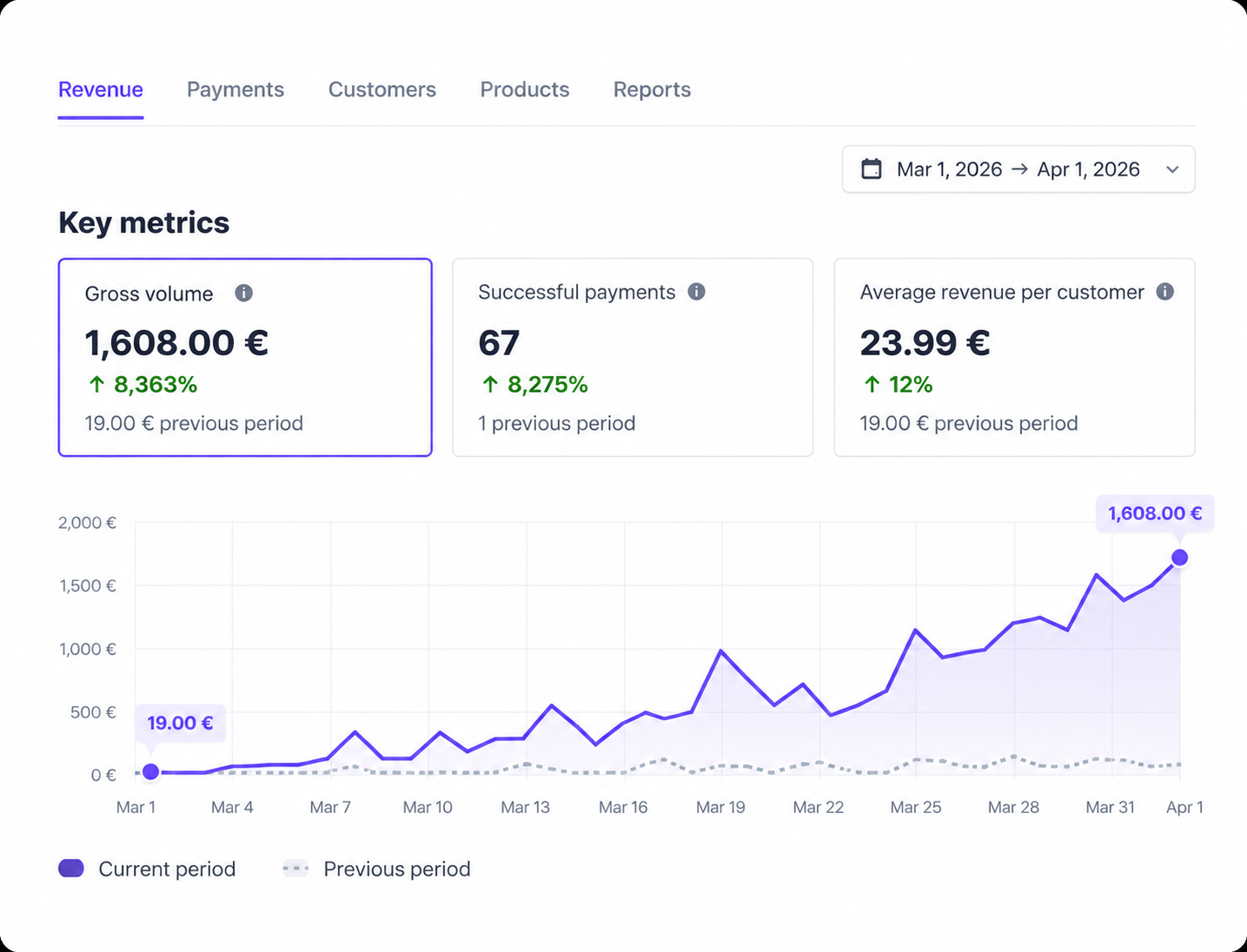The image size is (1247, 952).
Task: Click the 2,000 € y-axis label
Action: pyautogui.click(x=87, y=523)
